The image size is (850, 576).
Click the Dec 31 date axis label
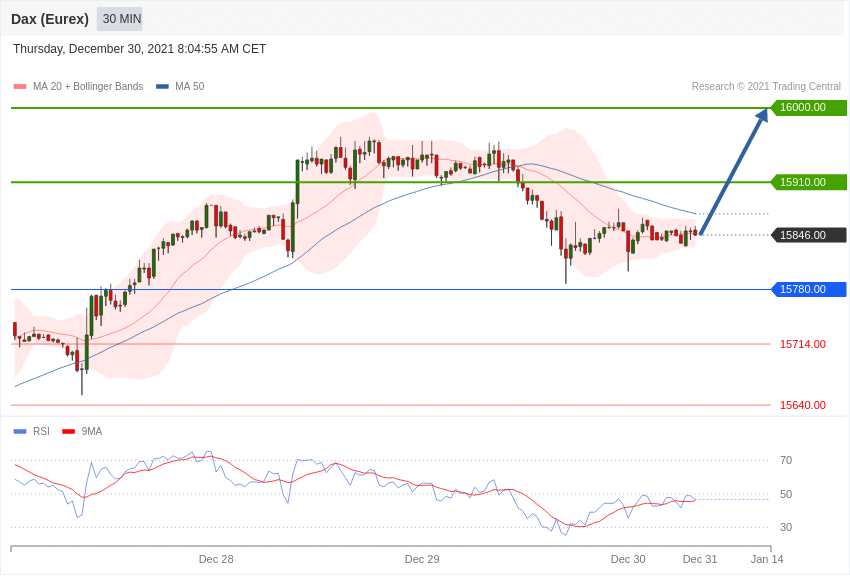tap(700, 559)
